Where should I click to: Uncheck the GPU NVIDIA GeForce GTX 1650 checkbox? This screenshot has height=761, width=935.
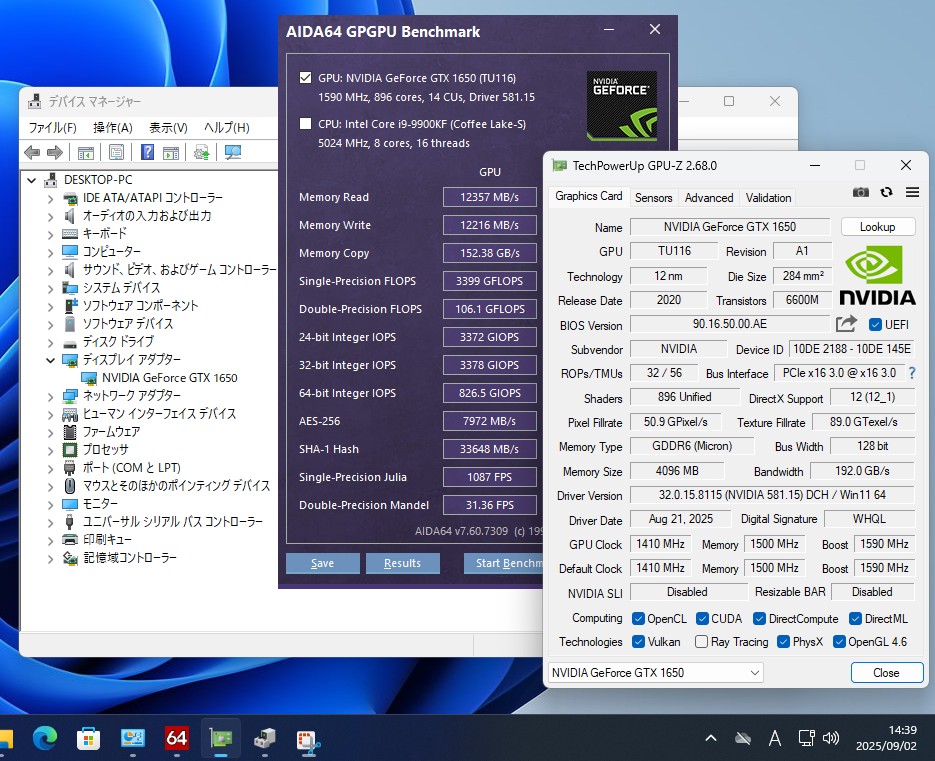click(x=305, y=78)
